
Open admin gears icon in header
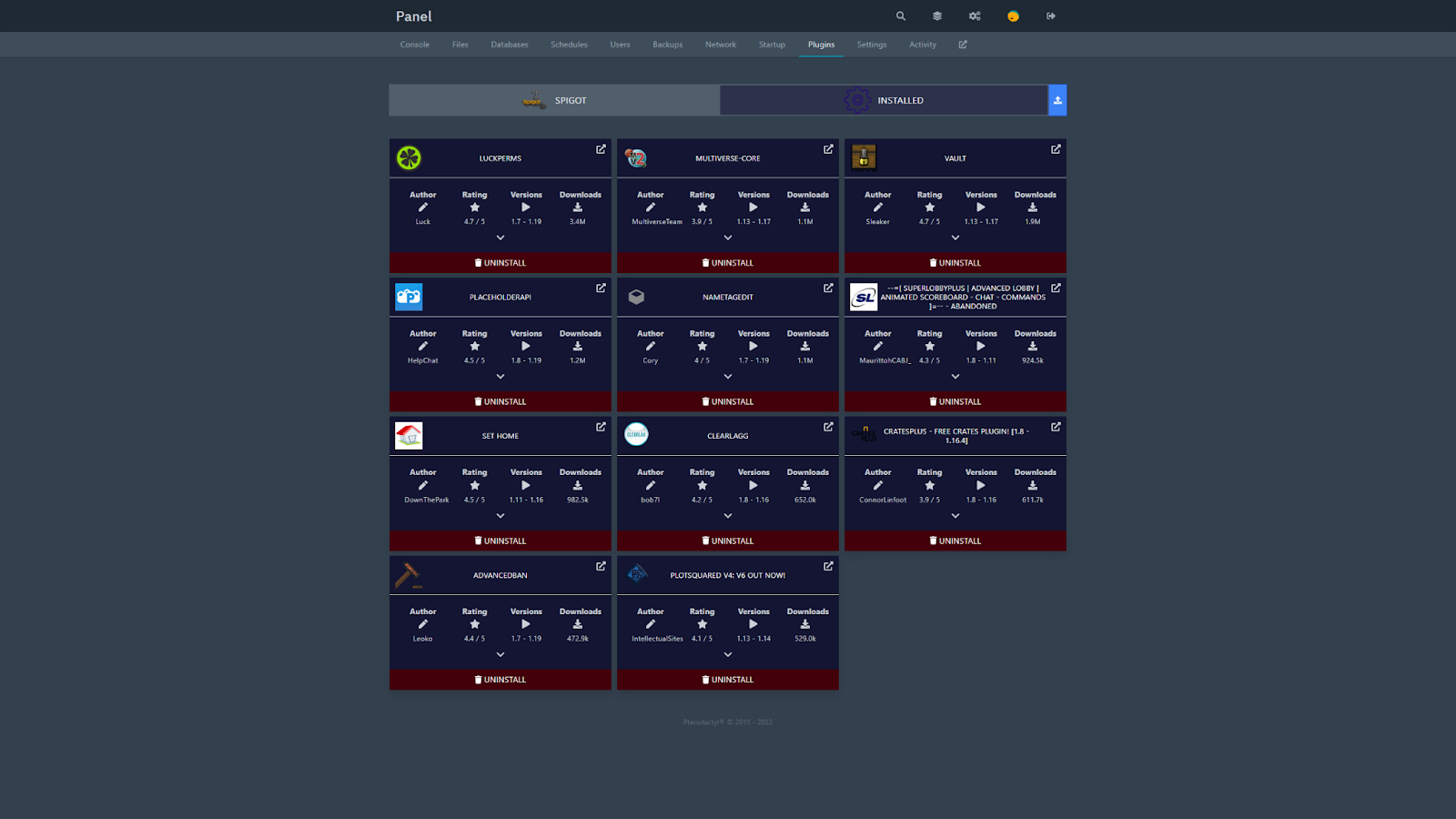[x=975, y=16]
